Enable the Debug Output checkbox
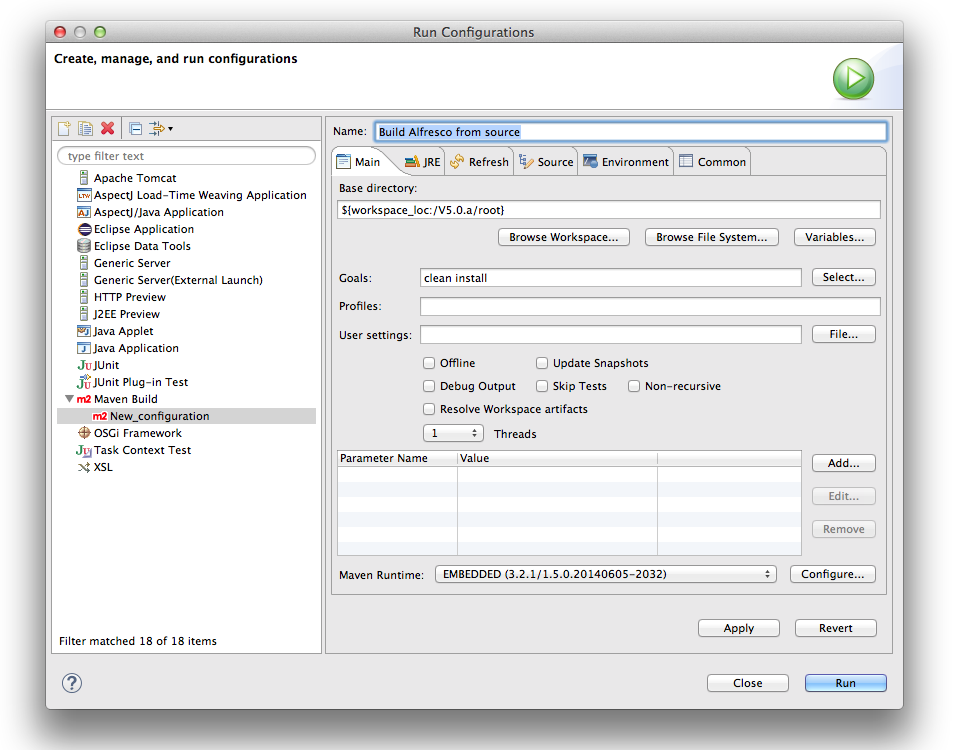This screenshot has width=953, height=750. coord(429,387)
